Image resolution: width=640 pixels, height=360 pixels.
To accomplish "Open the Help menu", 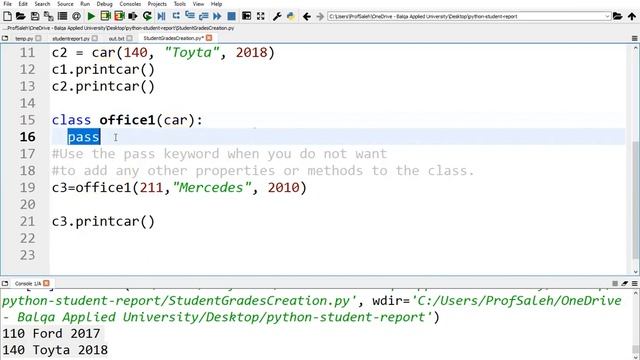I will (216, 4).
